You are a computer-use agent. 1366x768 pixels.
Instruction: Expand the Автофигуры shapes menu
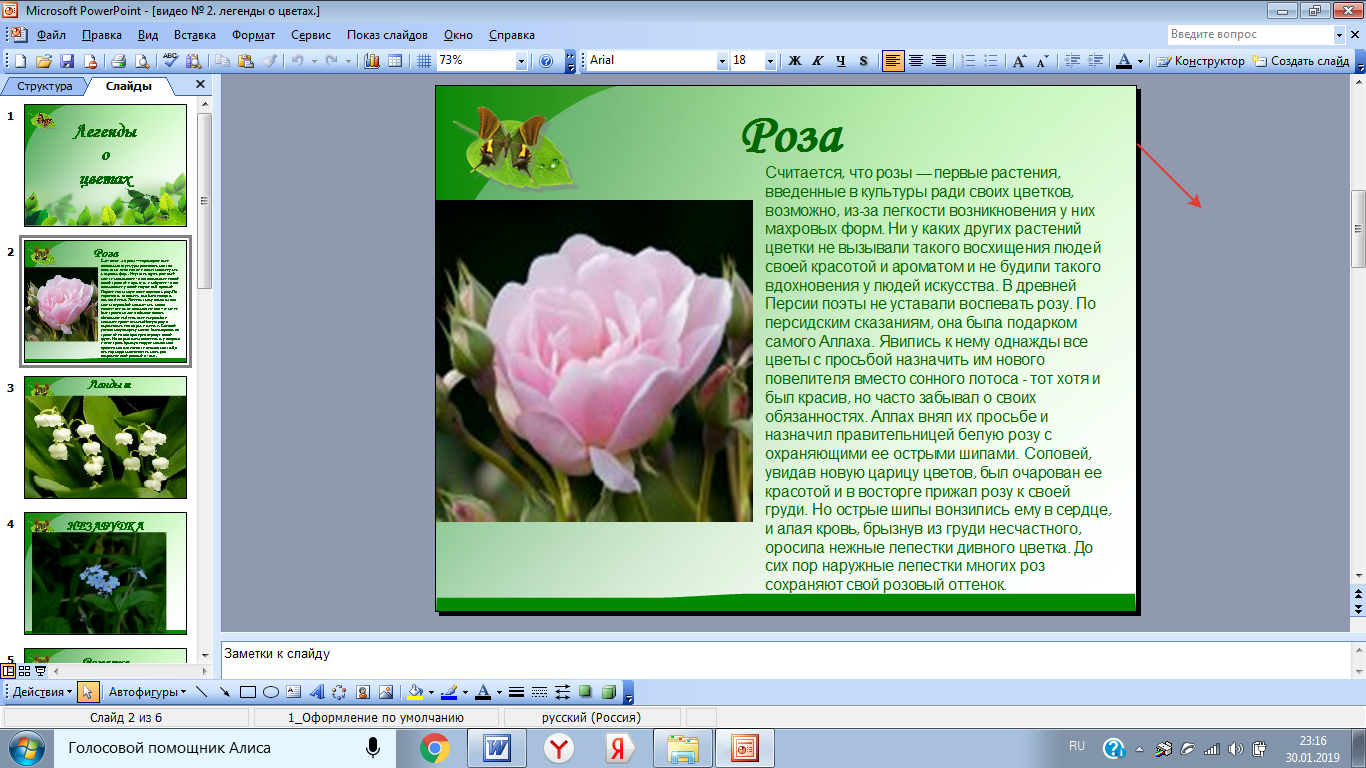(147, 692)
